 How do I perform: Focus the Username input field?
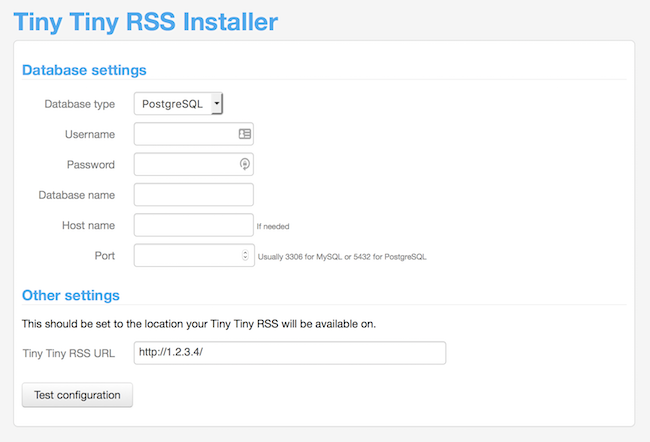(185, 134)
